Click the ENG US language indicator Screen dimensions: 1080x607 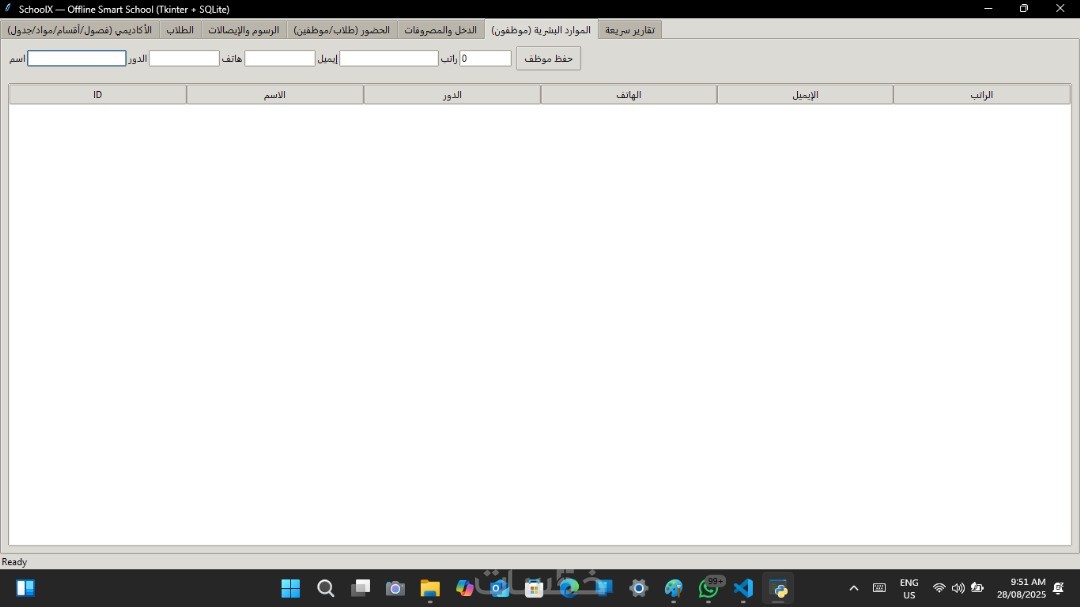click(x=909, y=588)
